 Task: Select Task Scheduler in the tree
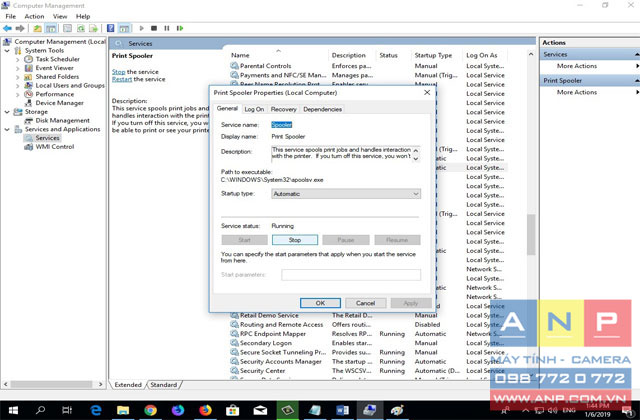coord(58,59)
